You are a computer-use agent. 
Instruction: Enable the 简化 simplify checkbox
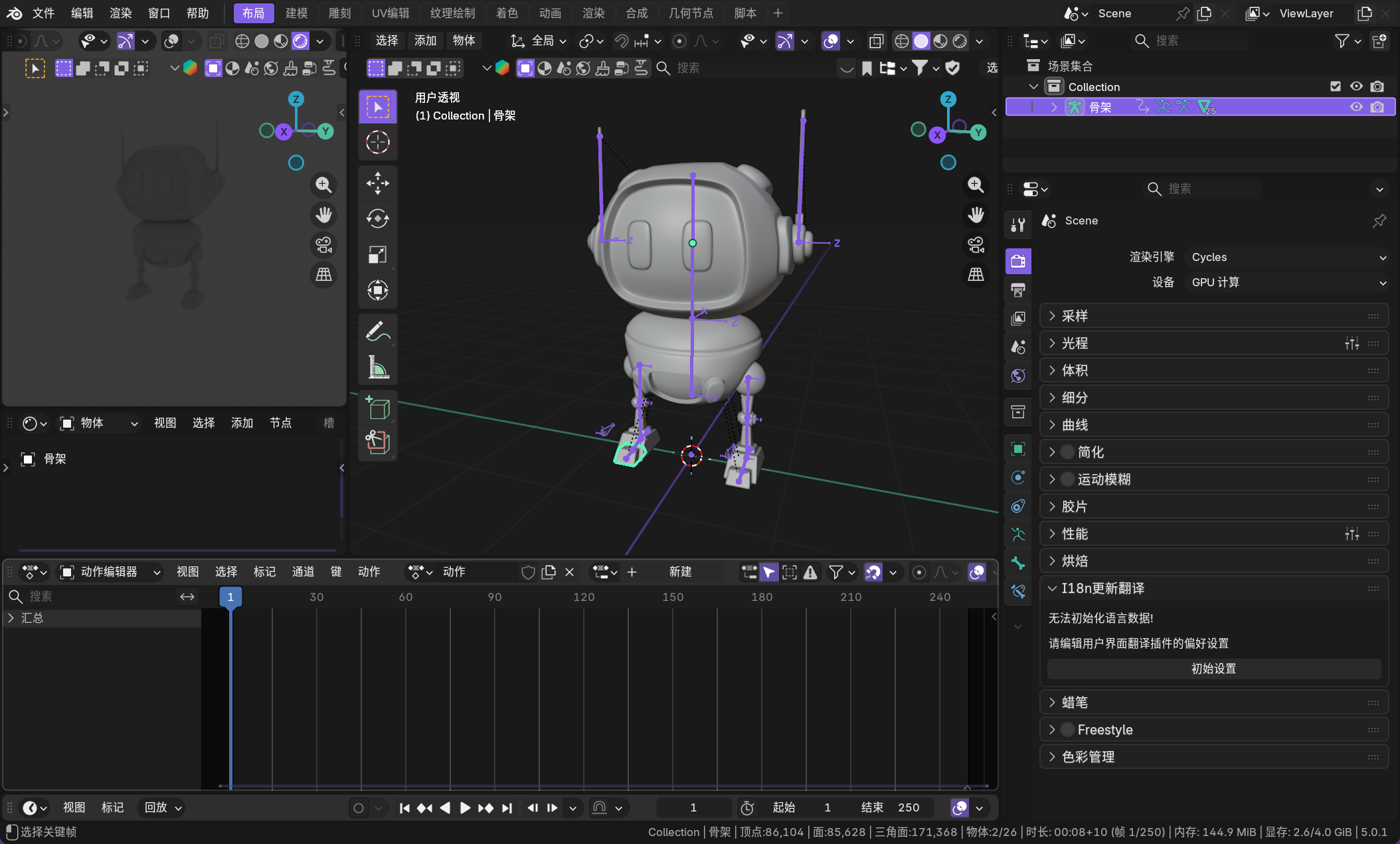[x=1067, y=452]
